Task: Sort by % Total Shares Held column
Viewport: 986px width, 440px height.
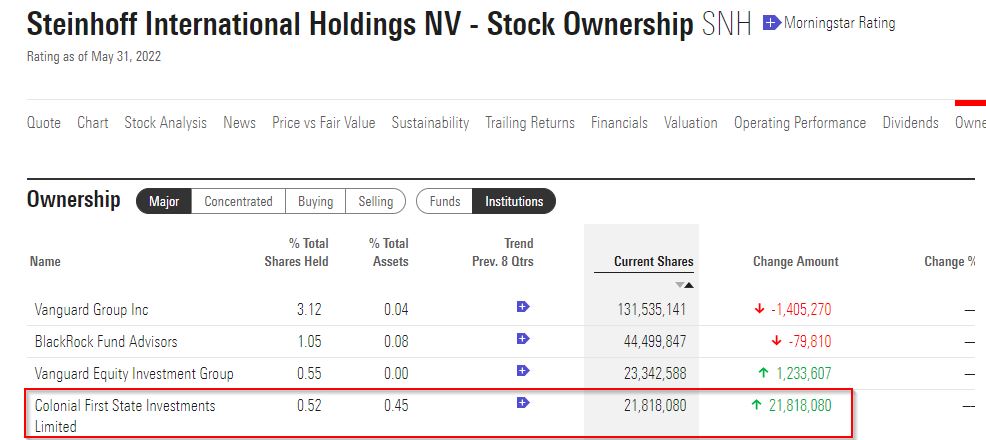Action: point(296,252)
